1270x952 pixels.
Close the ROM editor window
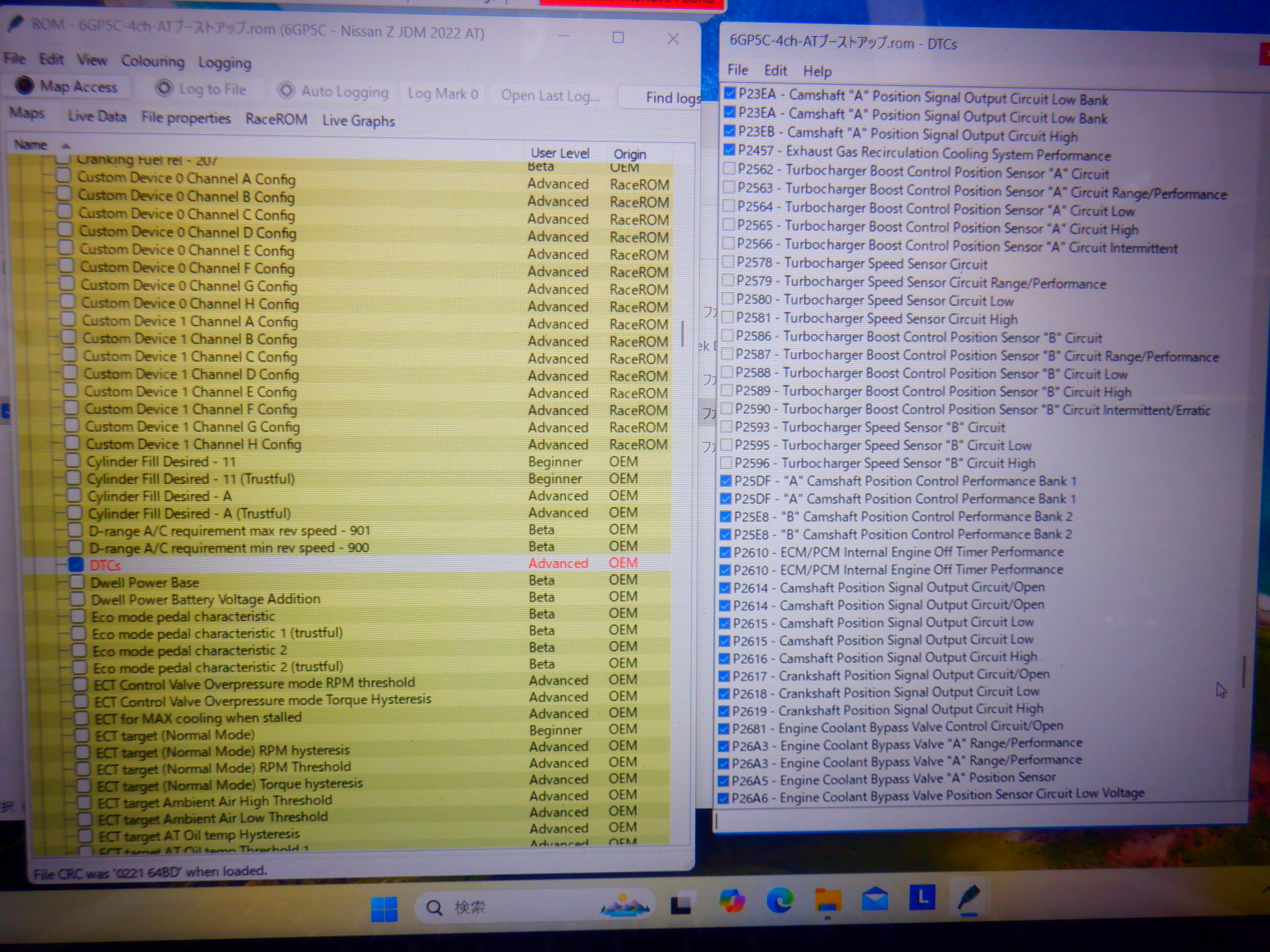[x=673, y=38]
